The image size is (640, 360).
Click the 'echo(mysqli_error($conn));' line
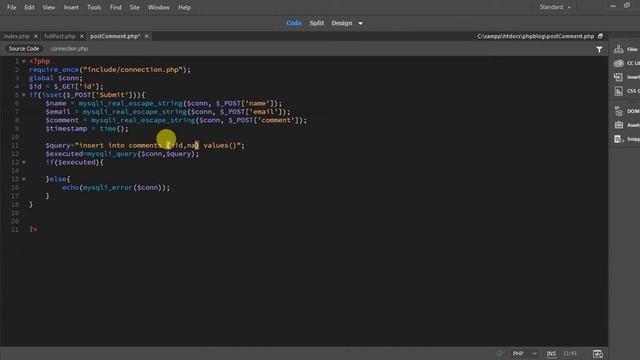[x=116, y=188]
